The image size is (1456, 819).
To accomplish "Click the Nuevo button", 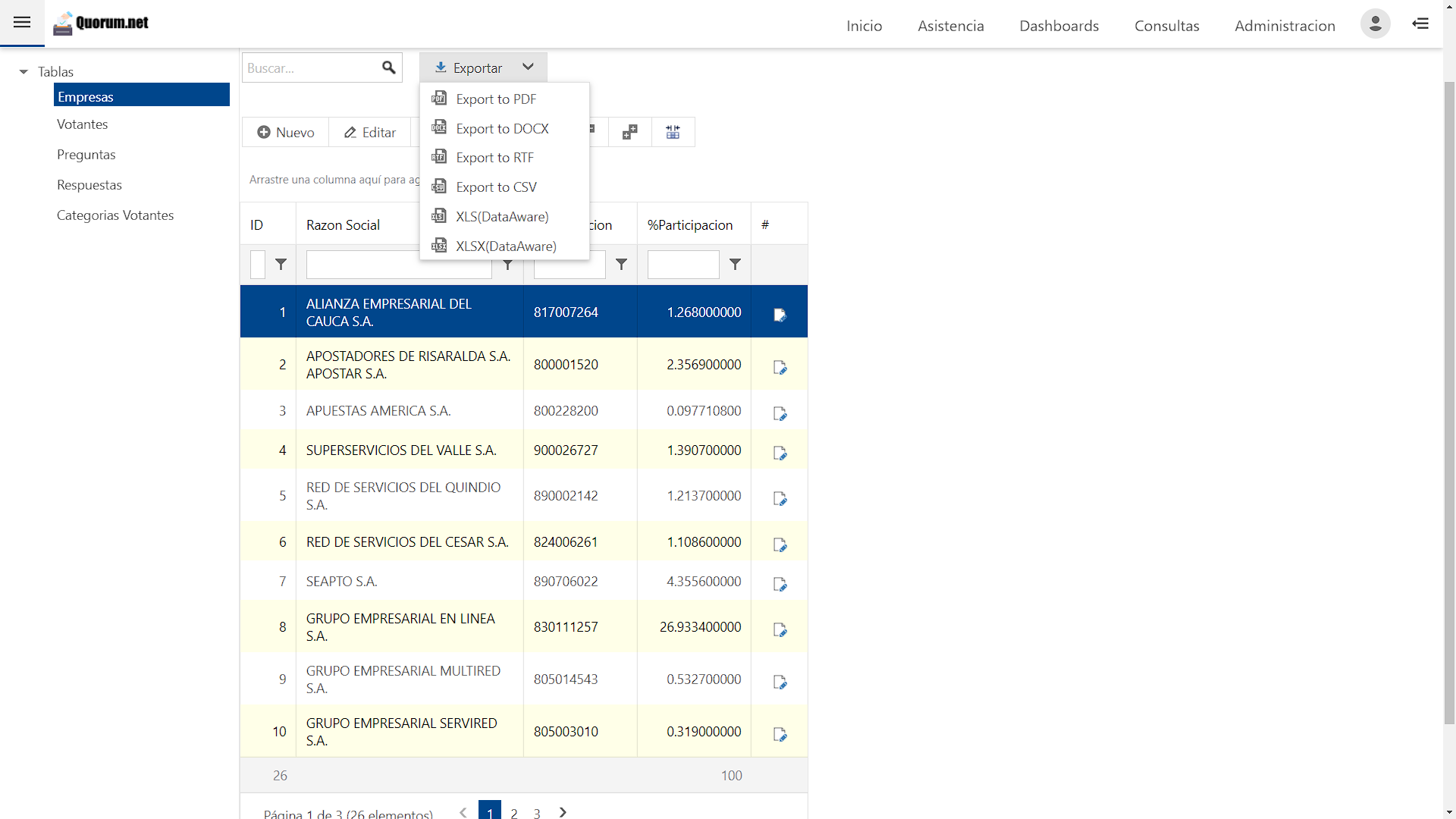I will click(x=286, y=133).
